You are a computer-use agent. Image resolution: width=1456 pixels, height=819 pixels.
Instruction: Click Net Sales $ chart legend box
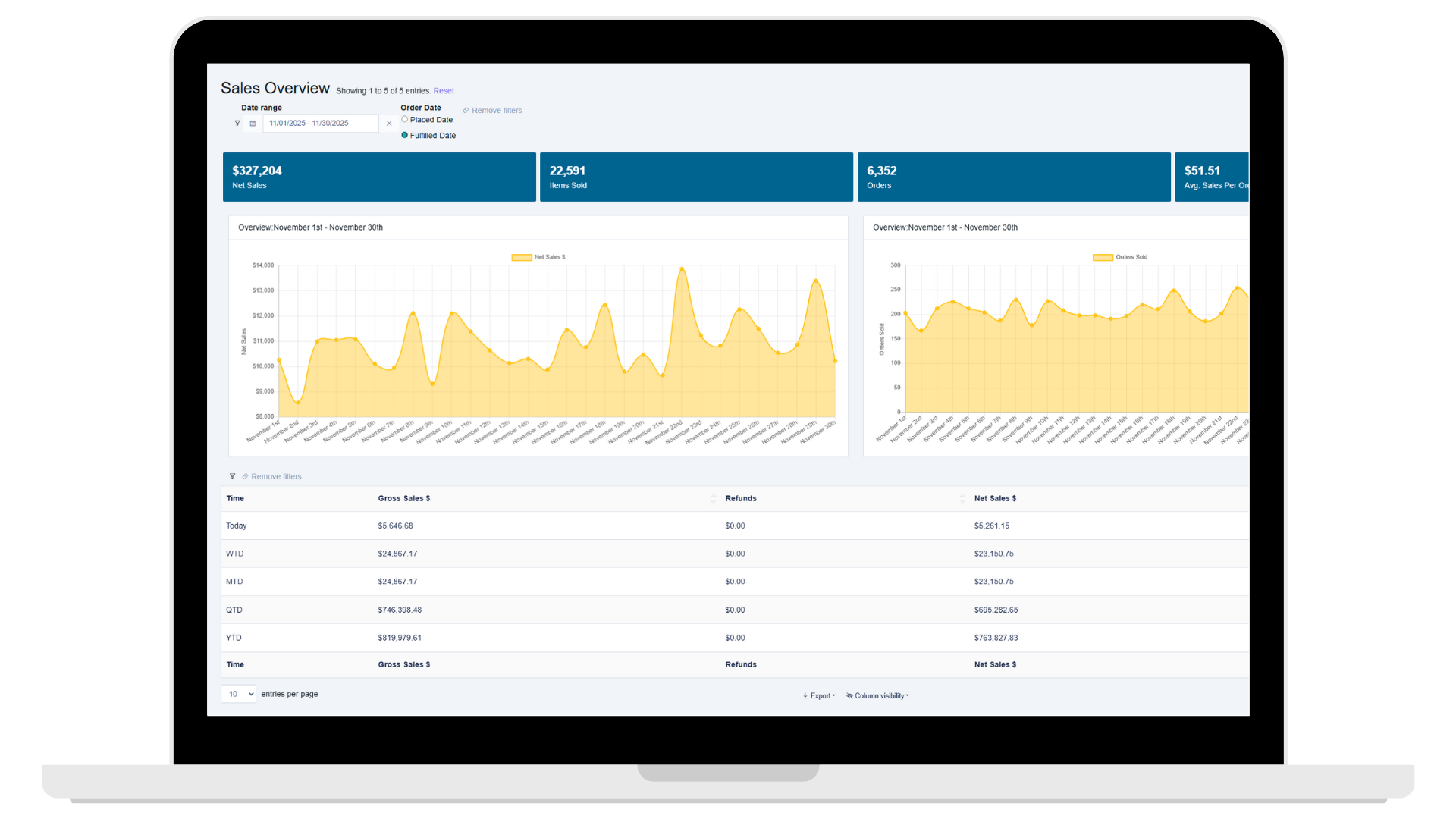click(x=522, y=257)
